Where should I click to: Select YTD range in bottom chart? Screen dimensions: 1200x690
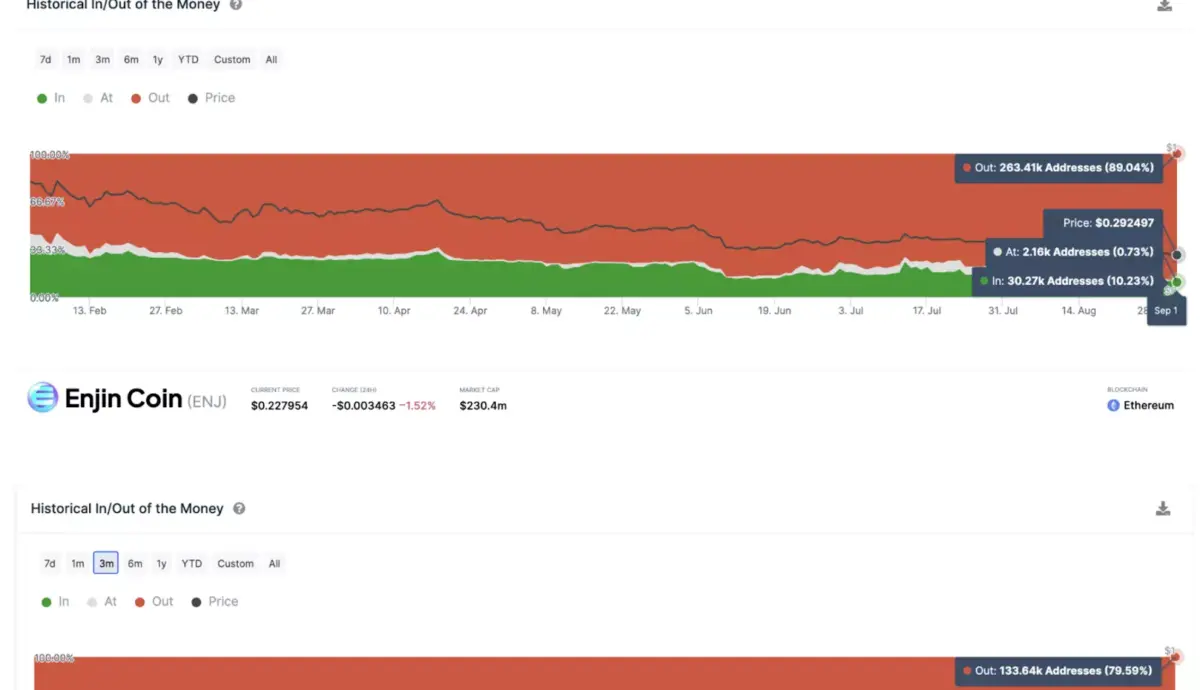click(192, 564)
